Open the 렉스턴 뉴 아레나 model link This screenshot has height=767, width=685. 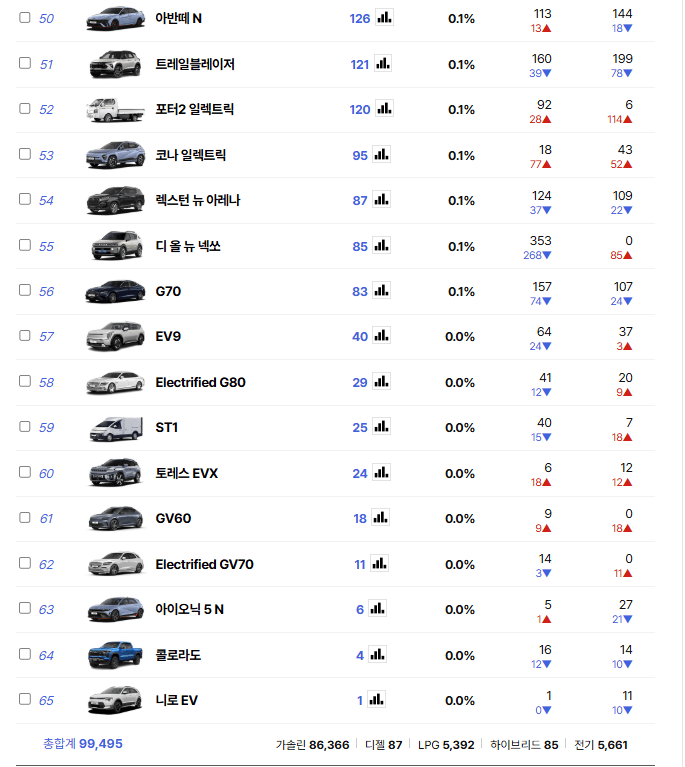coord(197,200)
